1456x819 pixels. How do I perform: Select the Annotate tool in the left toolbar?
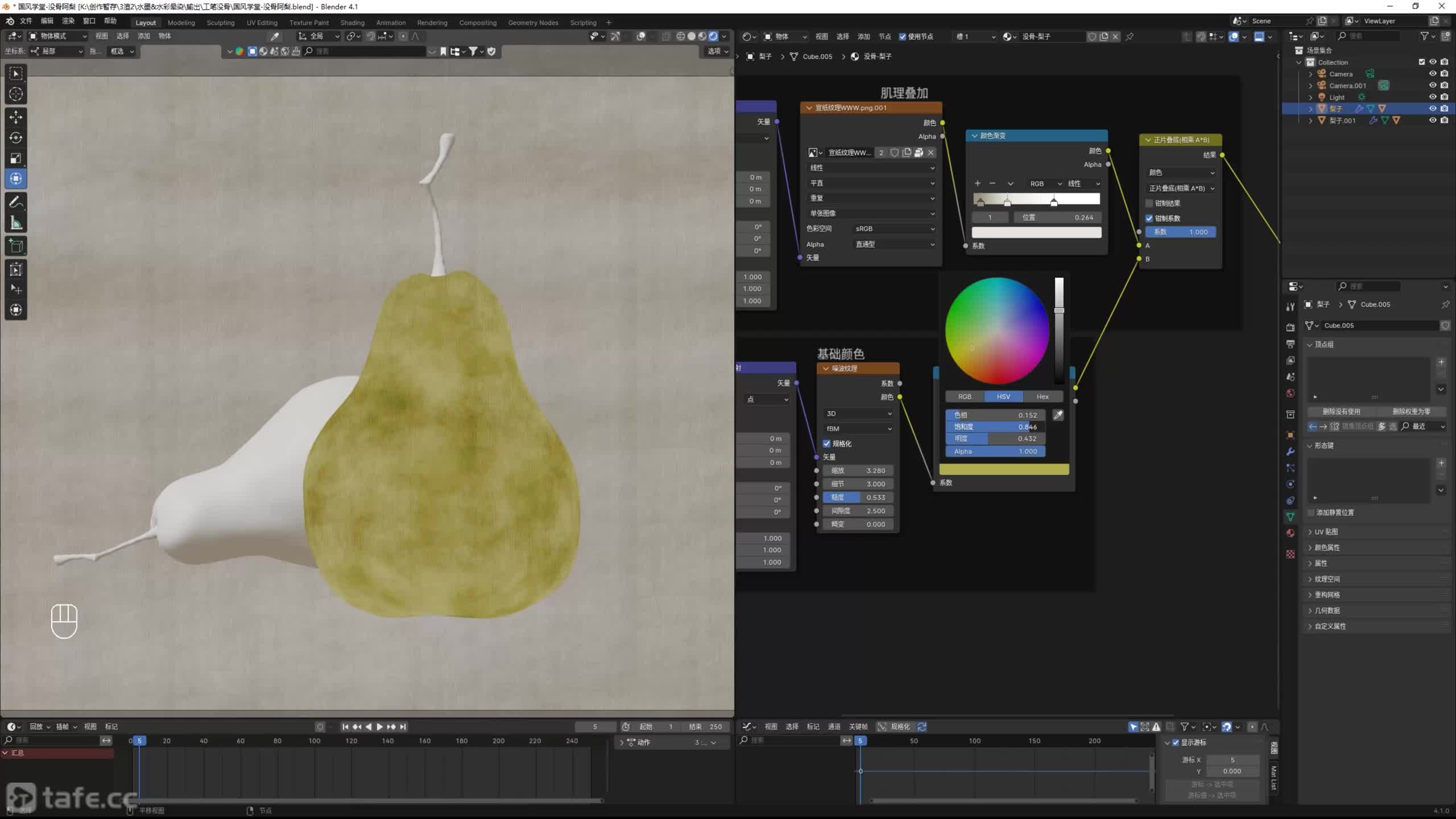pos(16,202)
